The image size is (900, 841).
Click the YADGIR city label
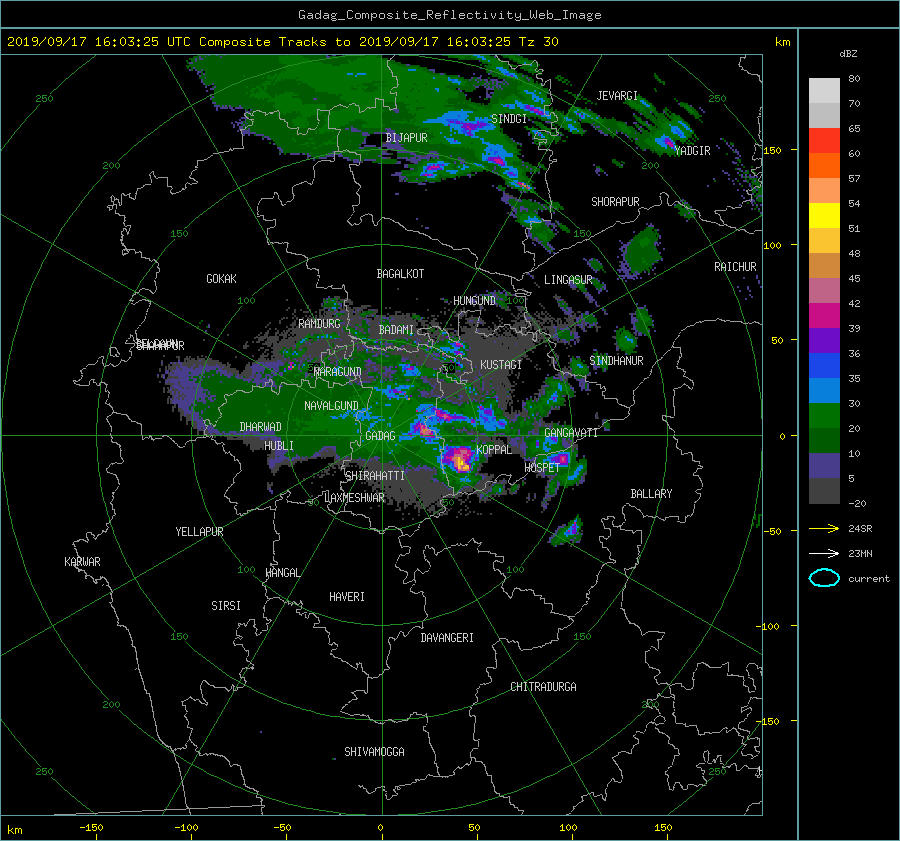coord(693,151)
